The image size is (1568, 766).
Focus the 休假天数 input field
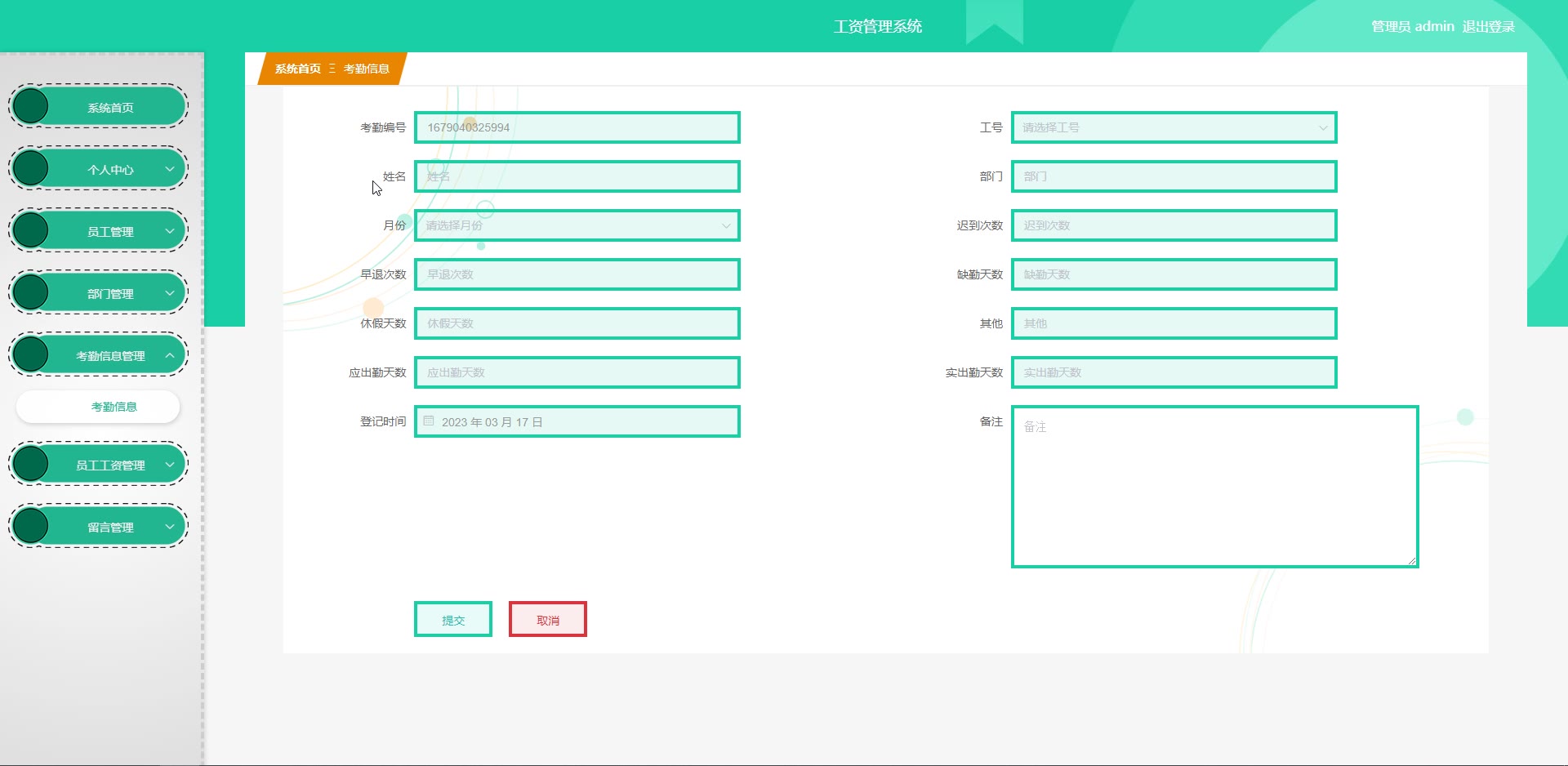pyautogui.click(x=577, y=323)
